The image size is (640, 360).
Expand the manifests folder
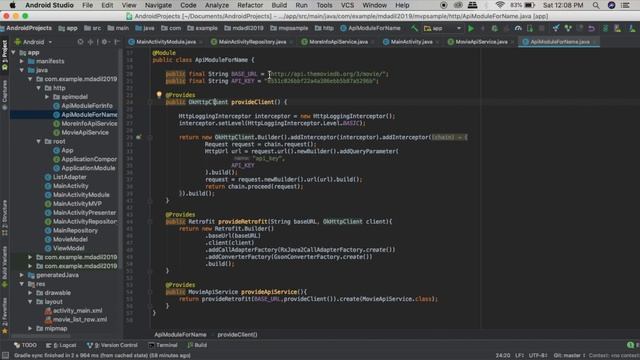pos(22,61)
